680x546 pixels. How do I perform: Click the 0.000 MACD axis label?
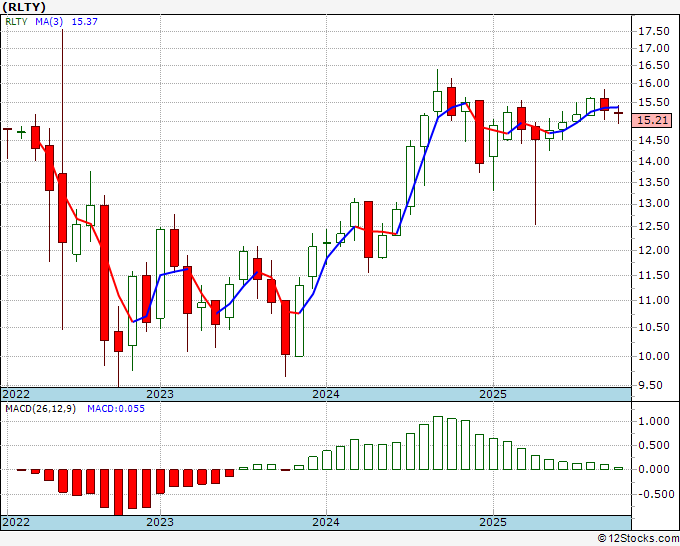click(654, 469)
